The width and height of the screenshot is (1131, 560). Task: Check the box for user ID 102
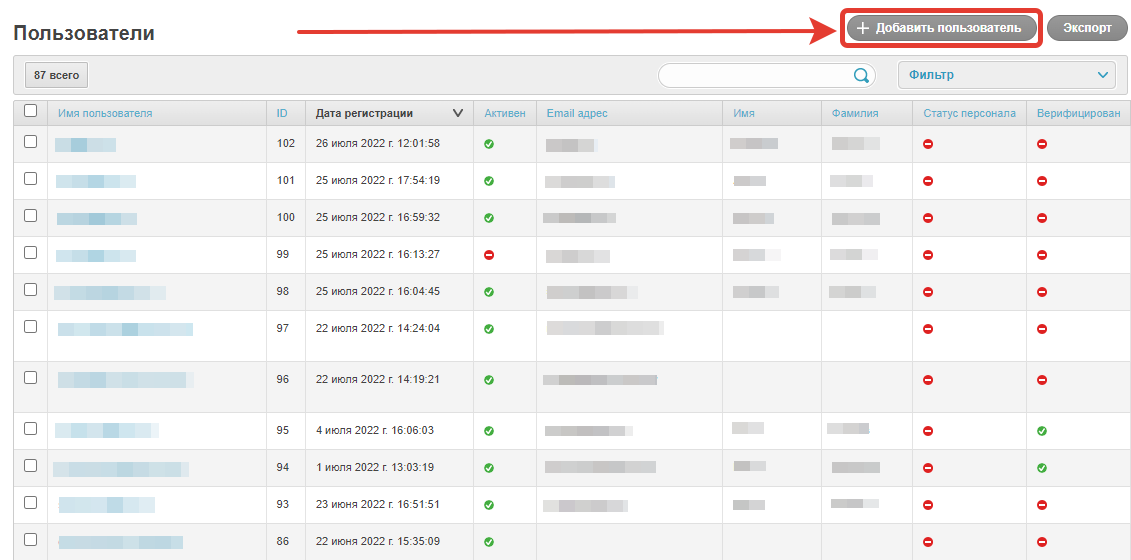point(30,142)
